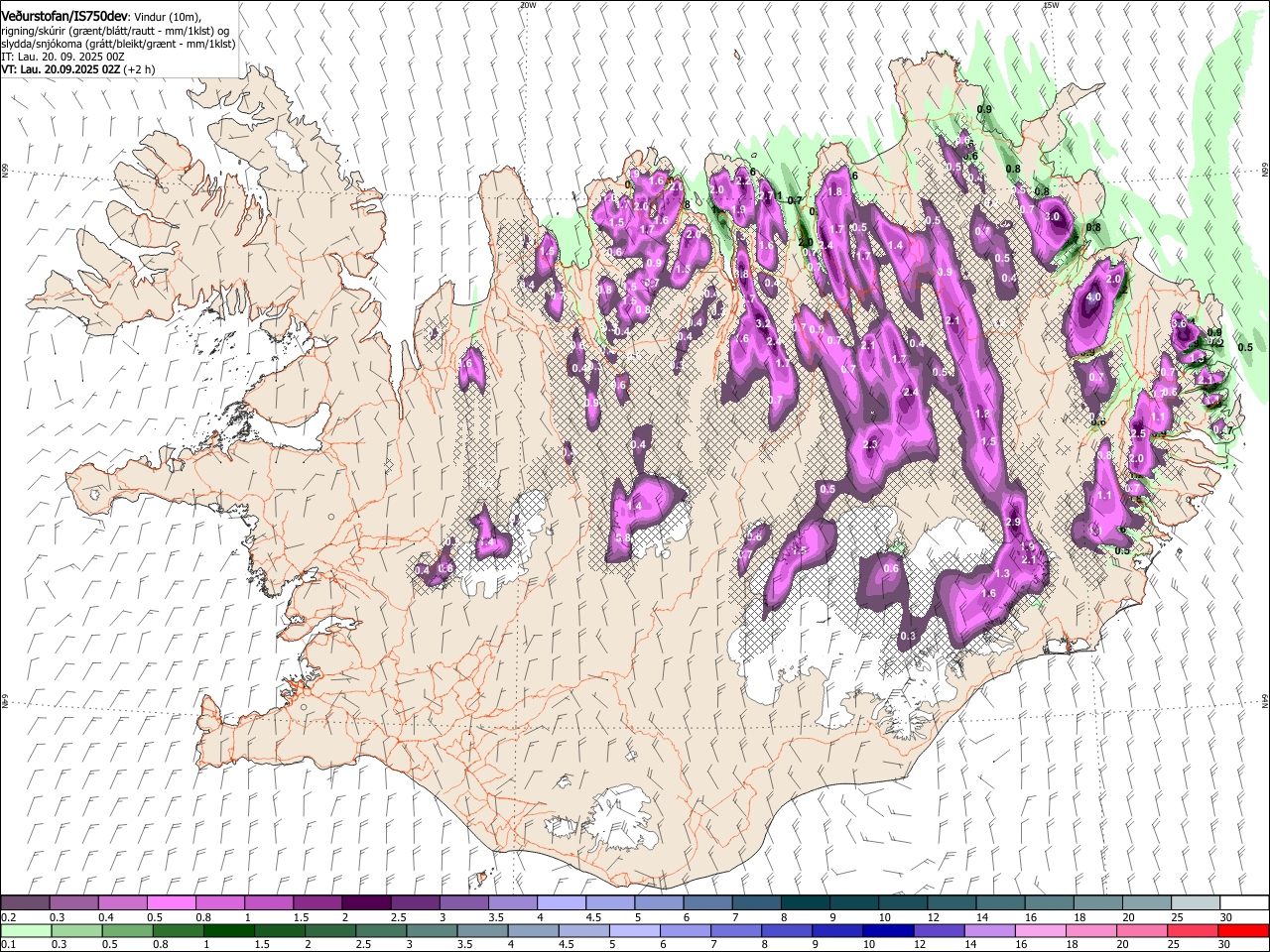
Task: Click the '3.2' precipitation value on the map
Action: point(763,323)
